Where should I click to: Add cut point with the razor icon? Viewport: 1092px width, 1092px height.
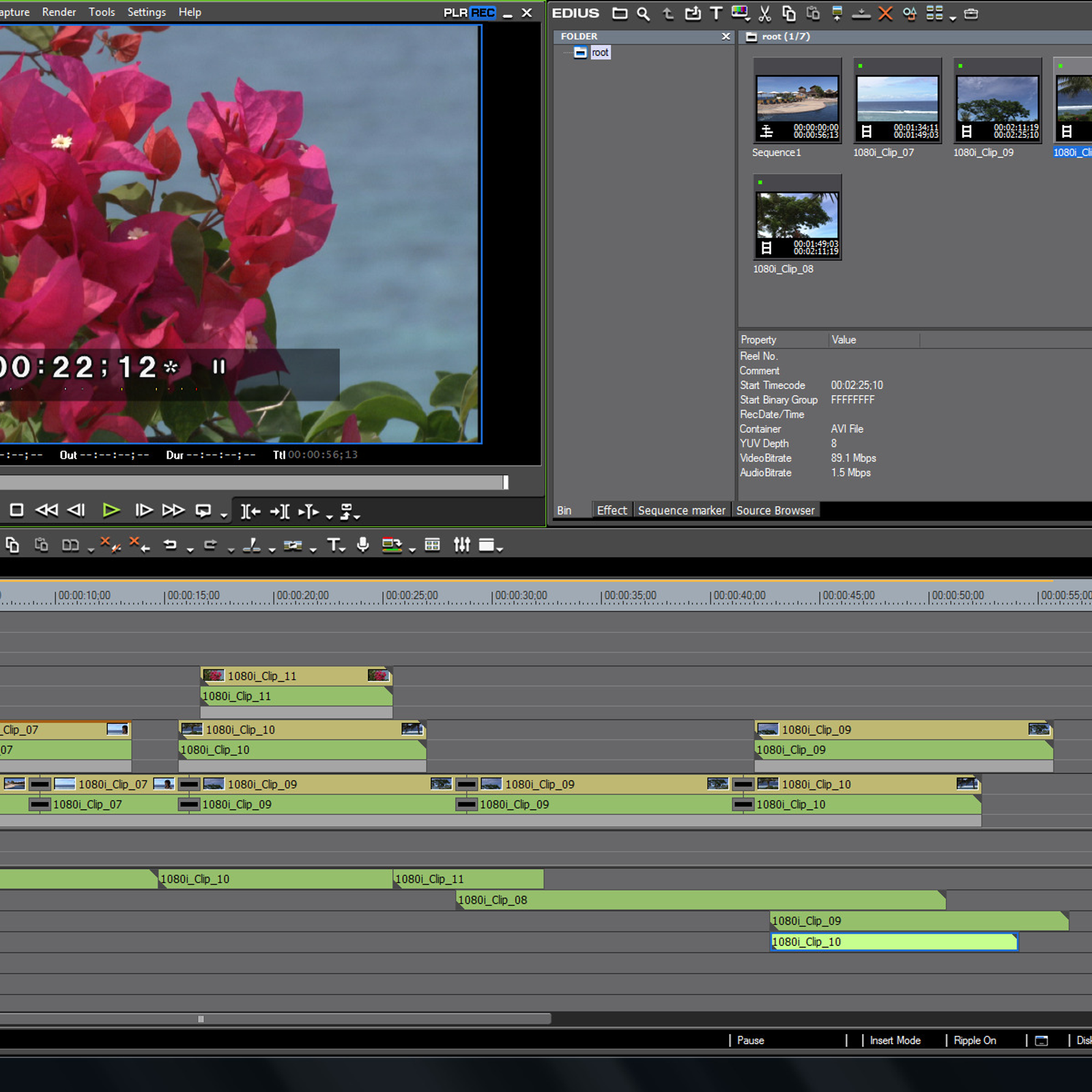252,545
